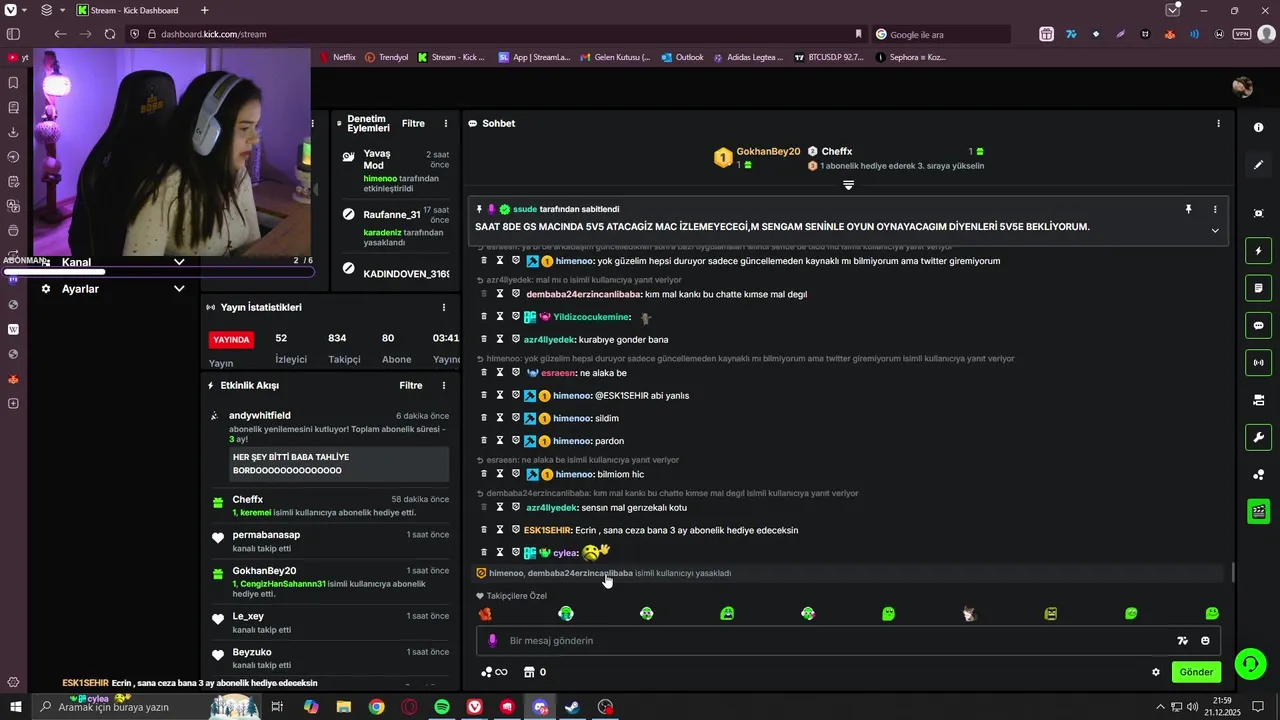Open Sohbet panel three-dot menu
The height and width of the screenshot is (720, 1280).
click(x=1218, y=124)
